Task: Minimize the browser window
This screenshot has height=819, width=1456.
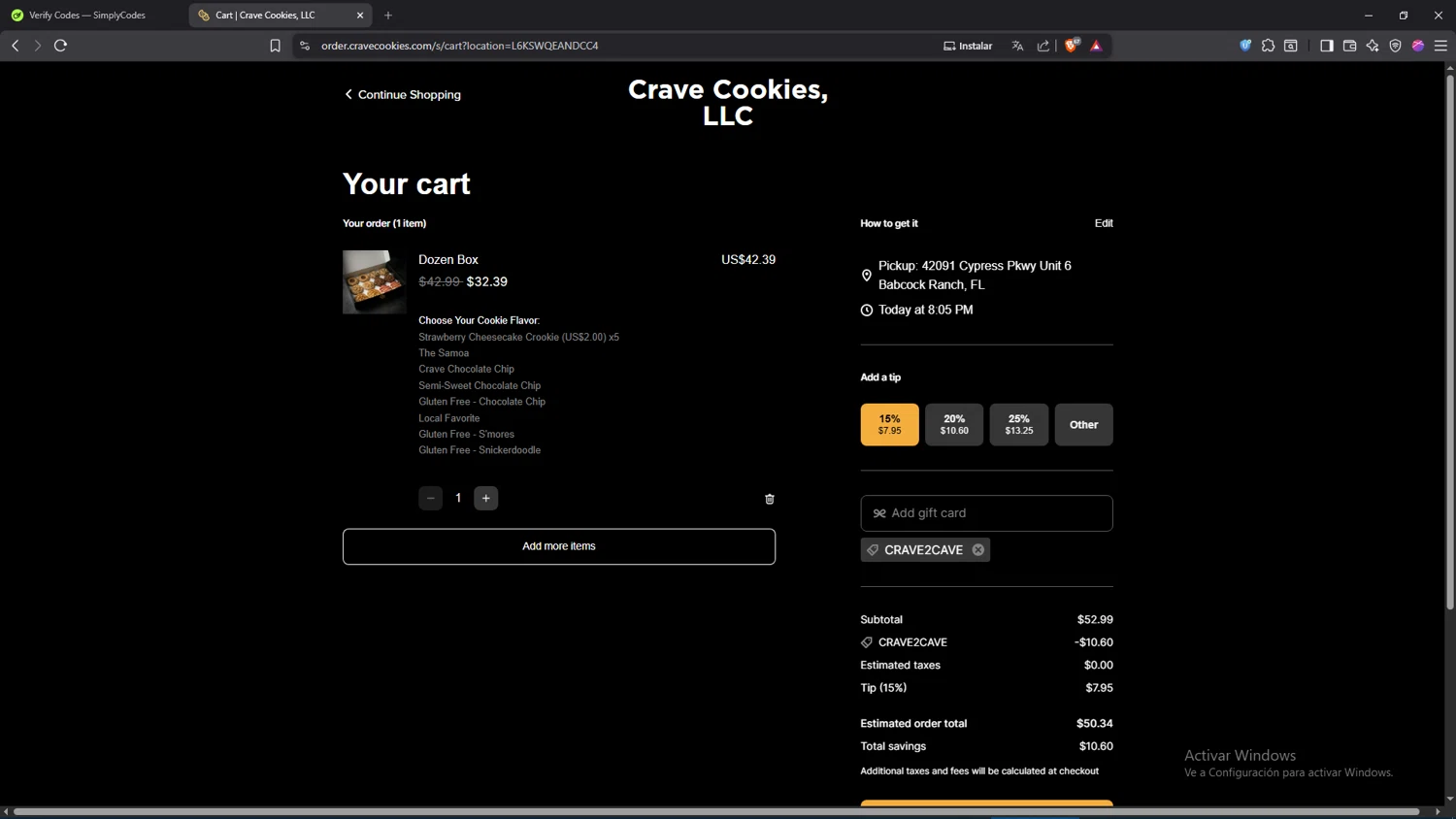Action: point(1369,16)
